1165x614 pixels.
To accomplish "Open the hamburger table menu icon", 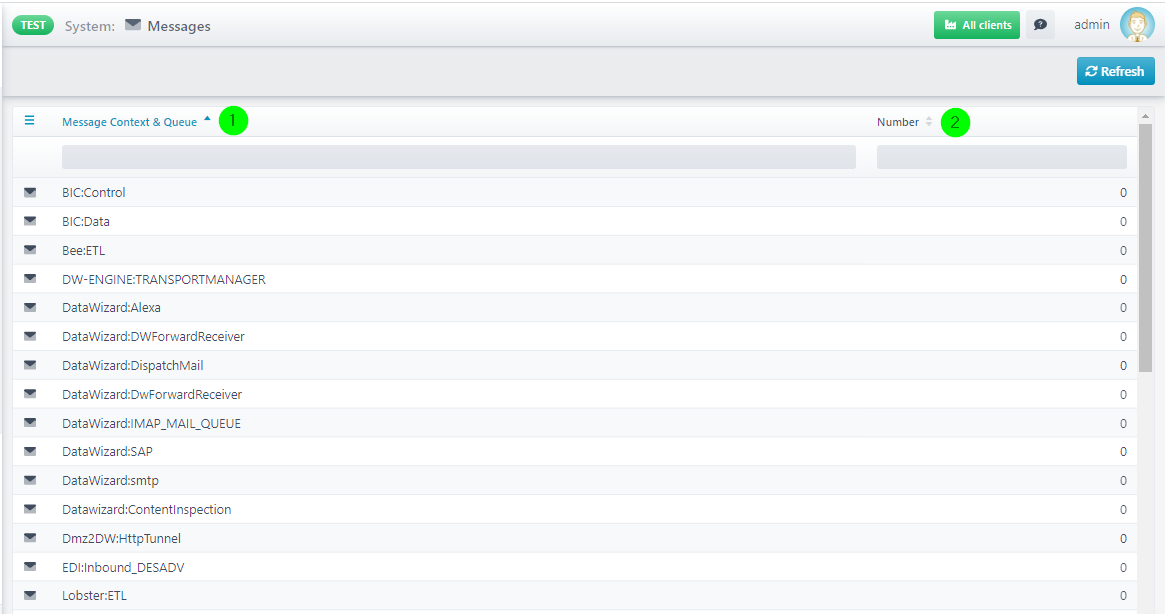I will pyautogui.click(x=29, y=121).
